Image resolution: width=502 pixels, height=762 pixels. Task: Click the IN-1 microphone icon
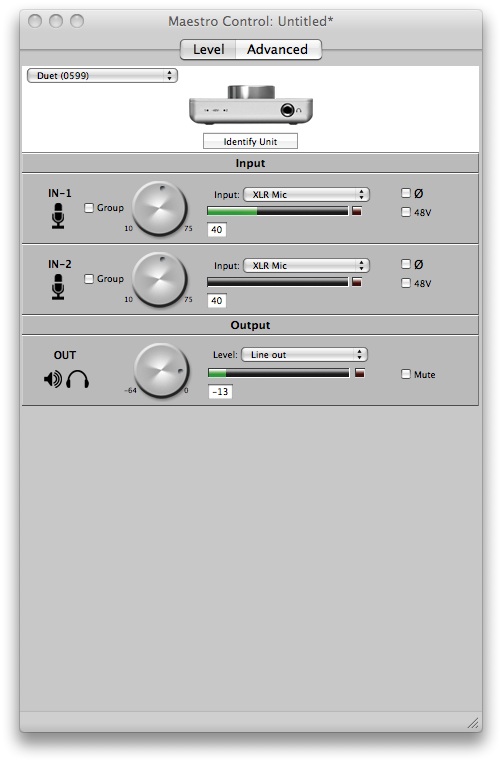click(58, 216)
